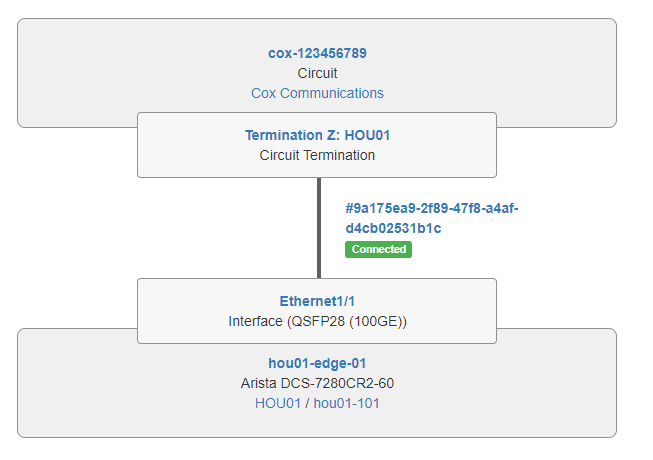Click the slash separator between HOU01 and hou01-101
Viewport: 653px width, 460px height.
[x=306, y=403]
